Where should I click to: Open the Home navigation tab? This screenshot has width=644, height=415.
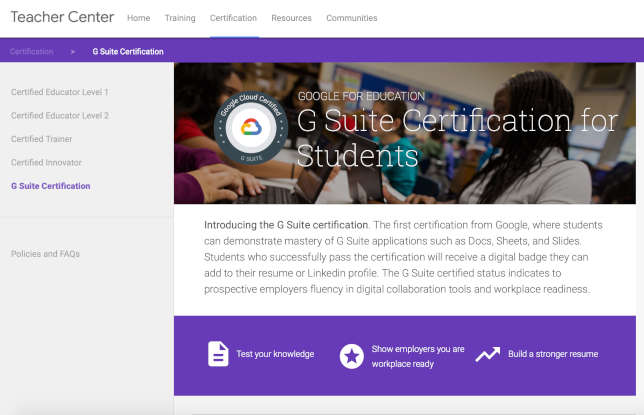point(139,18)
